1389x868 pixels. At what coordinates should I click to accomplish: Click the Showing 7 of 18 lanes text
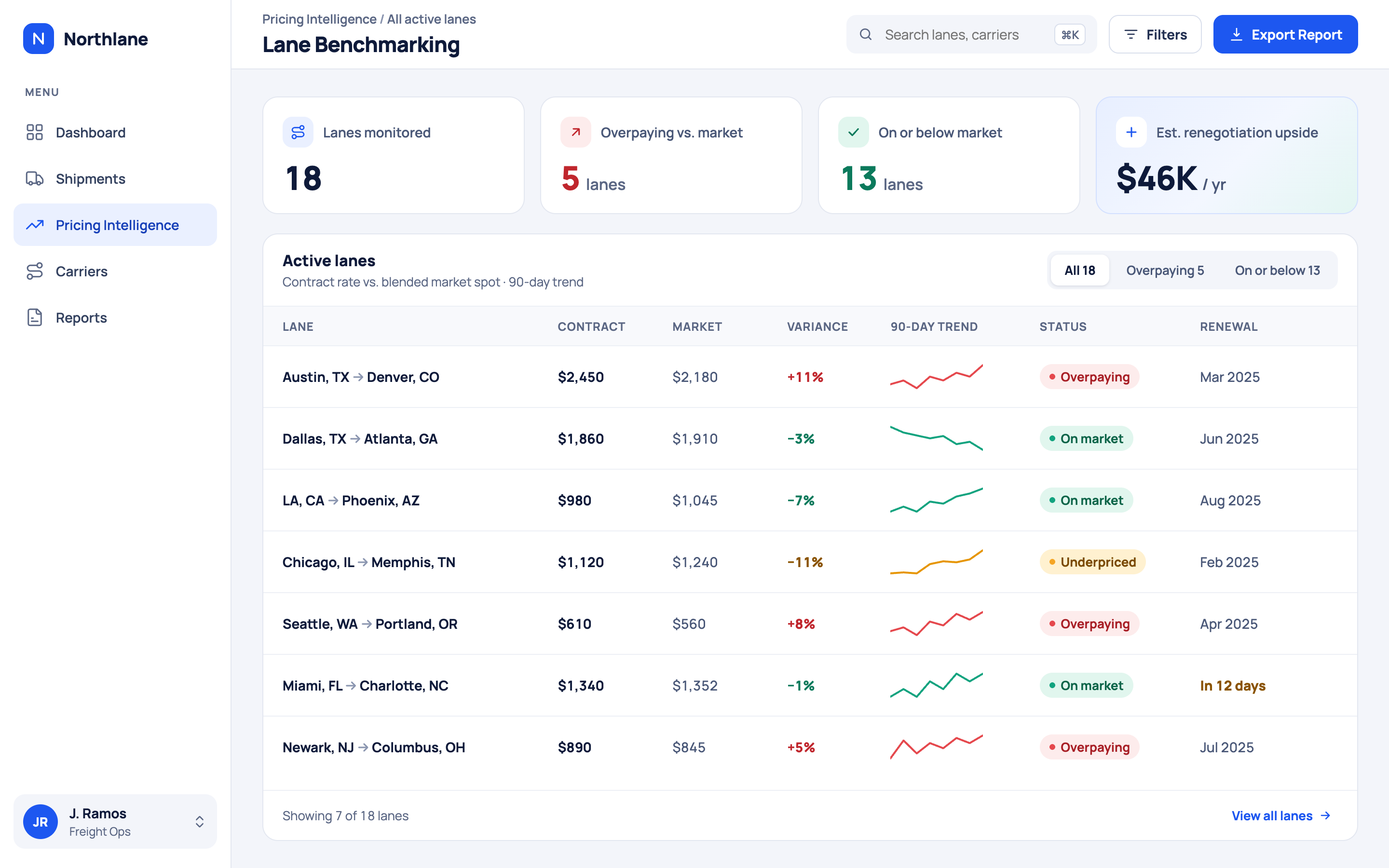[345, 816]
